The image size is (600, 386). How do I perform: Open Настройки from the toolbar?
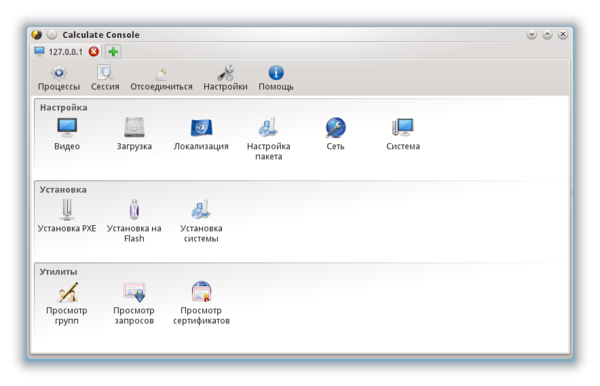click(225, 78)
